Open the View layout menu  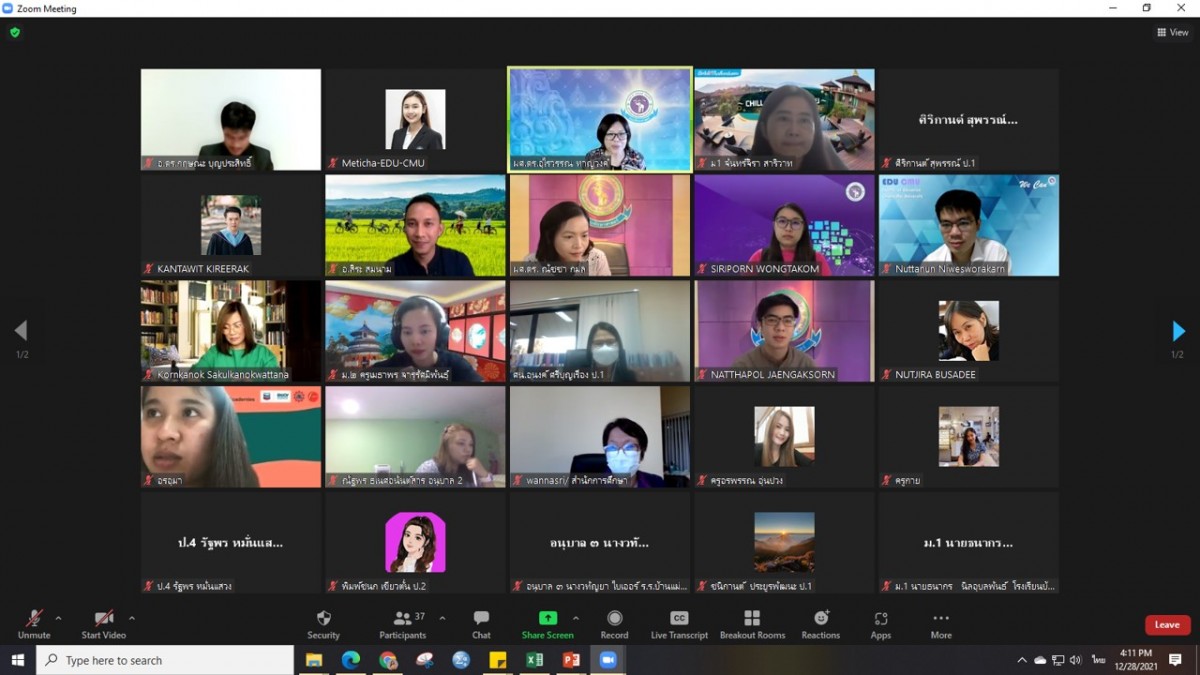pyautogui.click(x=1172, y=32)
